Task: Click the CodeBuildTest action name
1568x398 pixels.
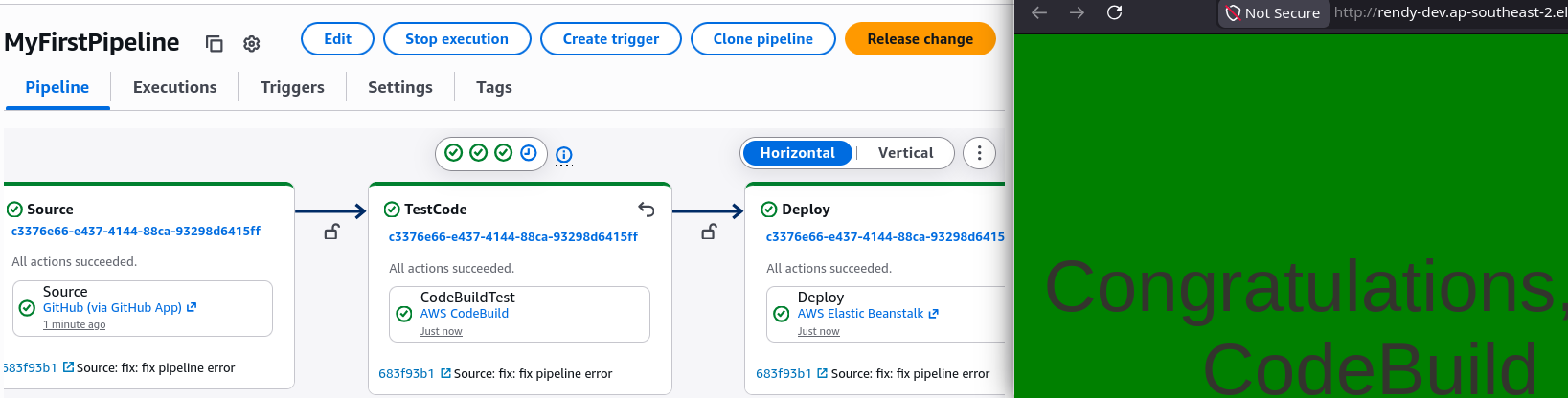Action: [x=467, y=298]
